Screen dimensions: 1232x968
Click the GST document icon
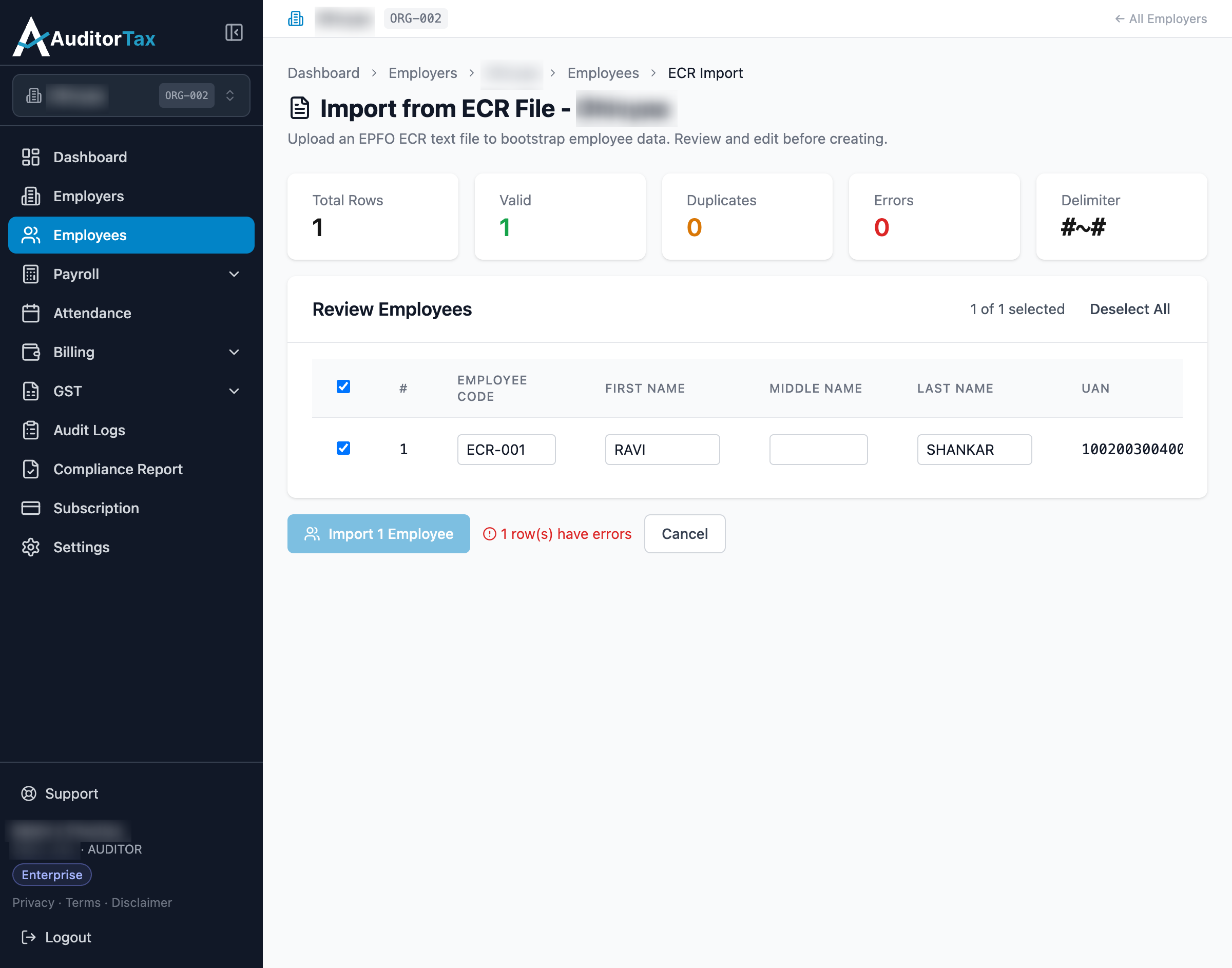[31, 391]
